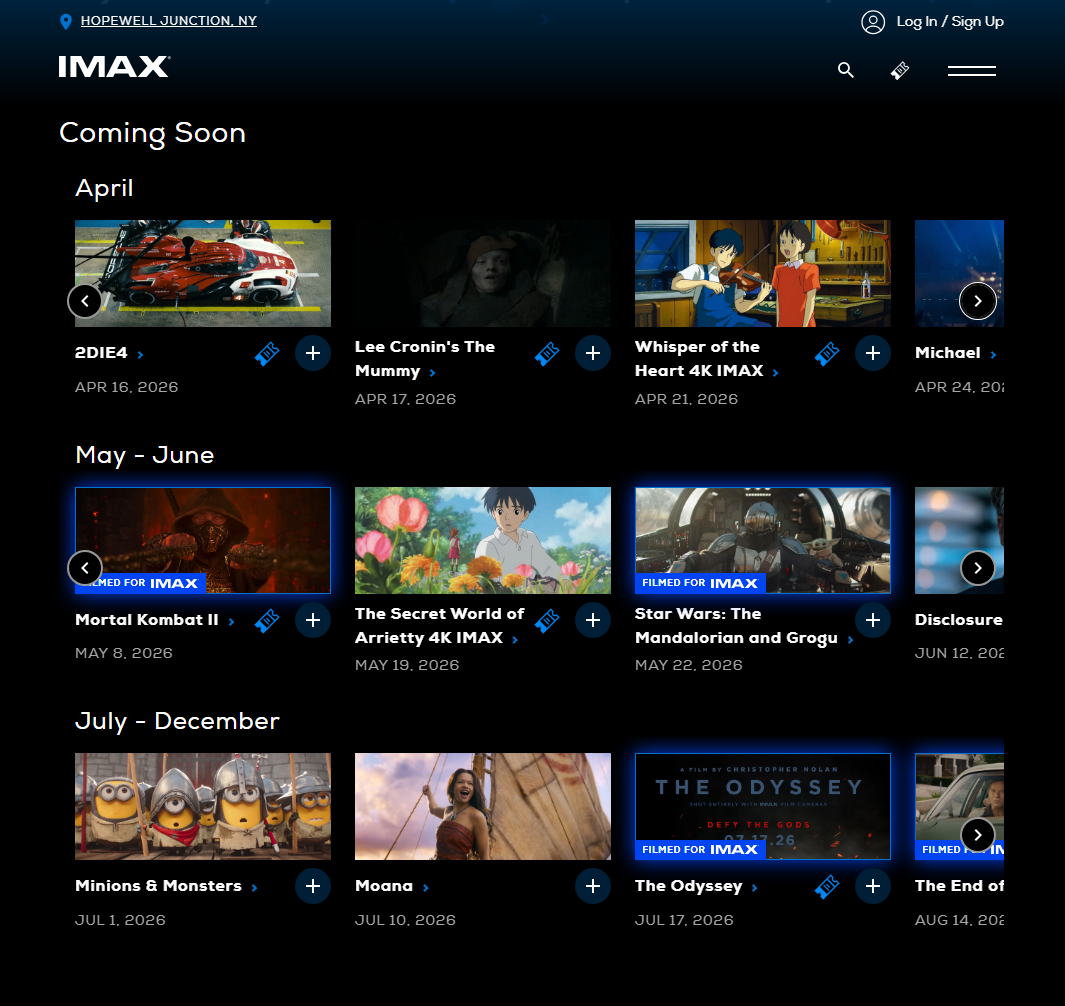Add Minions & Monsters to watchlist

(x=313, y=886)
